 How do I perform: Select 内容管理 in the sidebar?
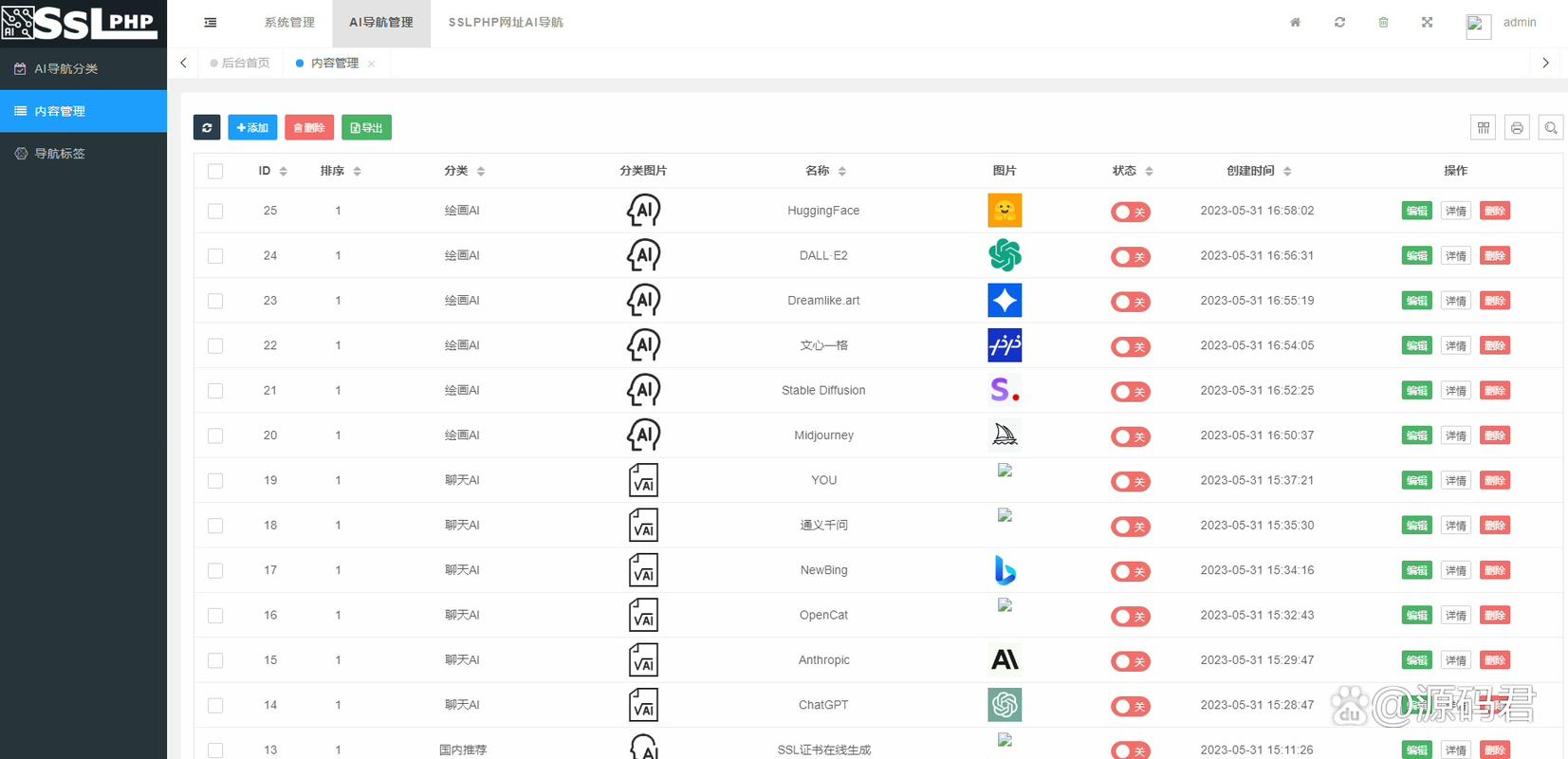[x=83, y=111]
